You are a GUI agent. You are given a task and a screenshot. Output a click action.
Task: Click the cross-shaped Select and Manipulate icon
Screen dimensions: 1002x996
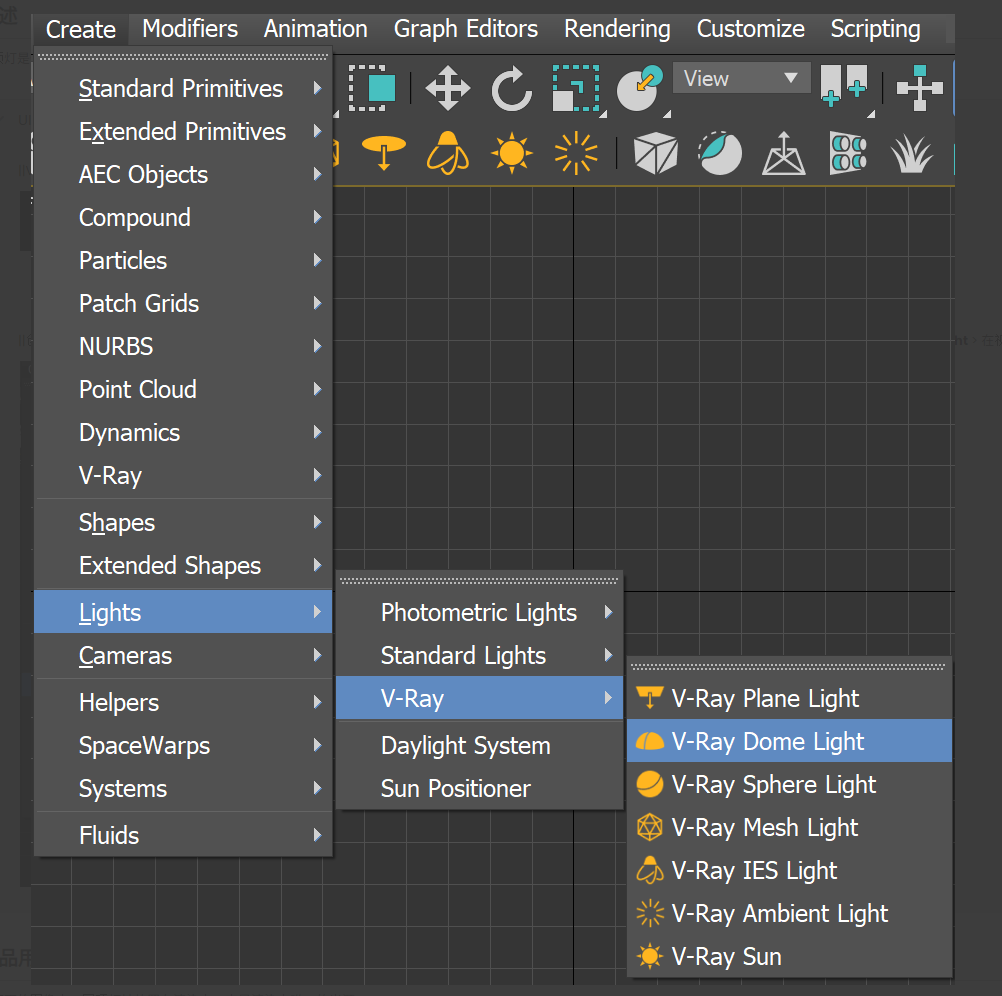pos(920,88)
